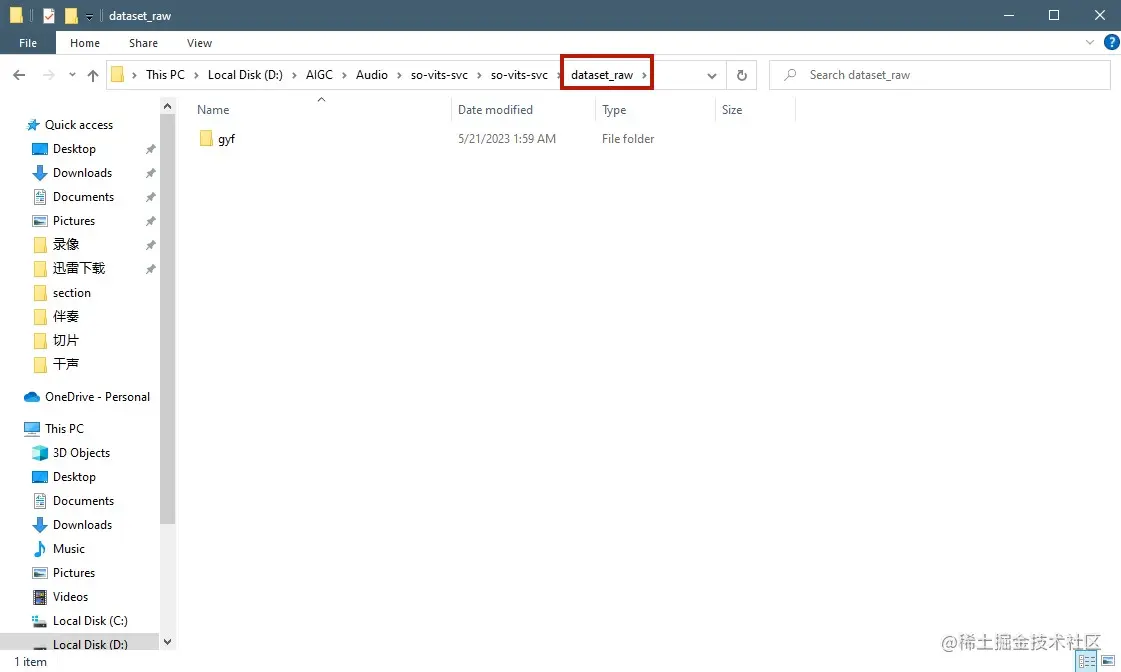Open Quick access in sidebar
Viewport: 1121px width, 672px height.
pos(79,125)
